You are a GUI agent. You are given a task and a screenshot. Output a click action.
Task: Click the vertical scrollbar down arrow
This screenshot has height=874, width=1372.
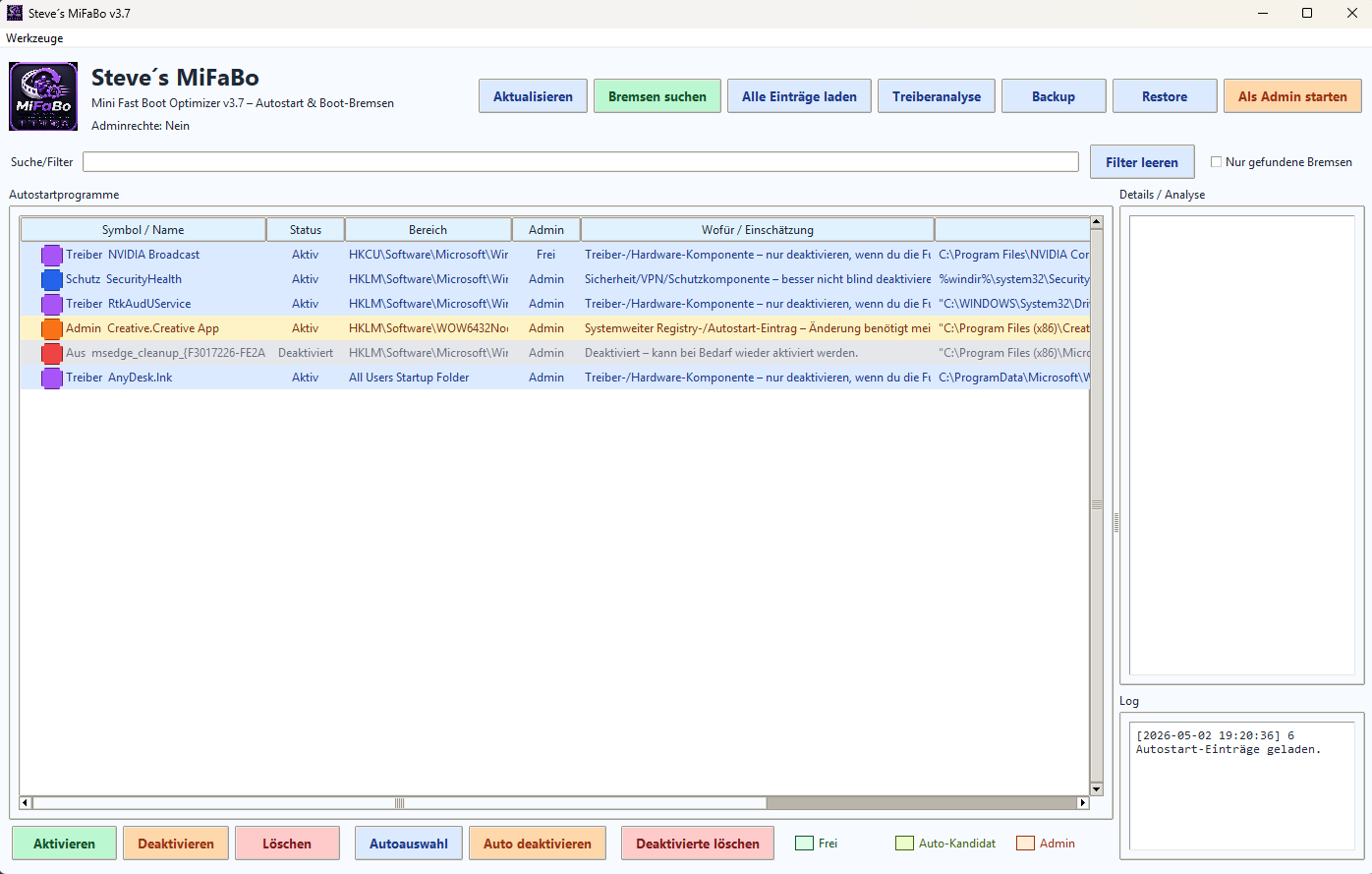[1097, 788]
